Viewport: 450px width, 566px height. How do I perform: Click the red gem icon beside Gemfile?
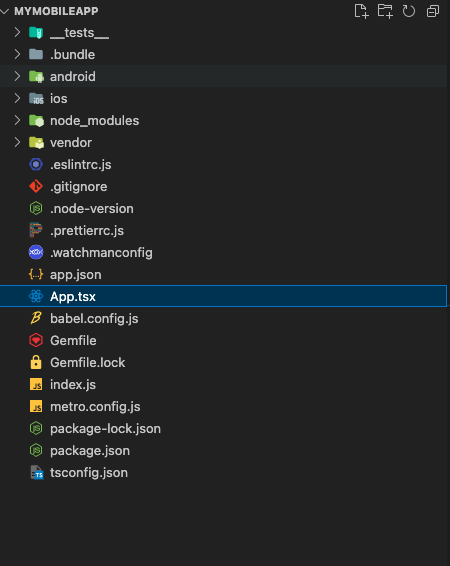pos(36,340)
